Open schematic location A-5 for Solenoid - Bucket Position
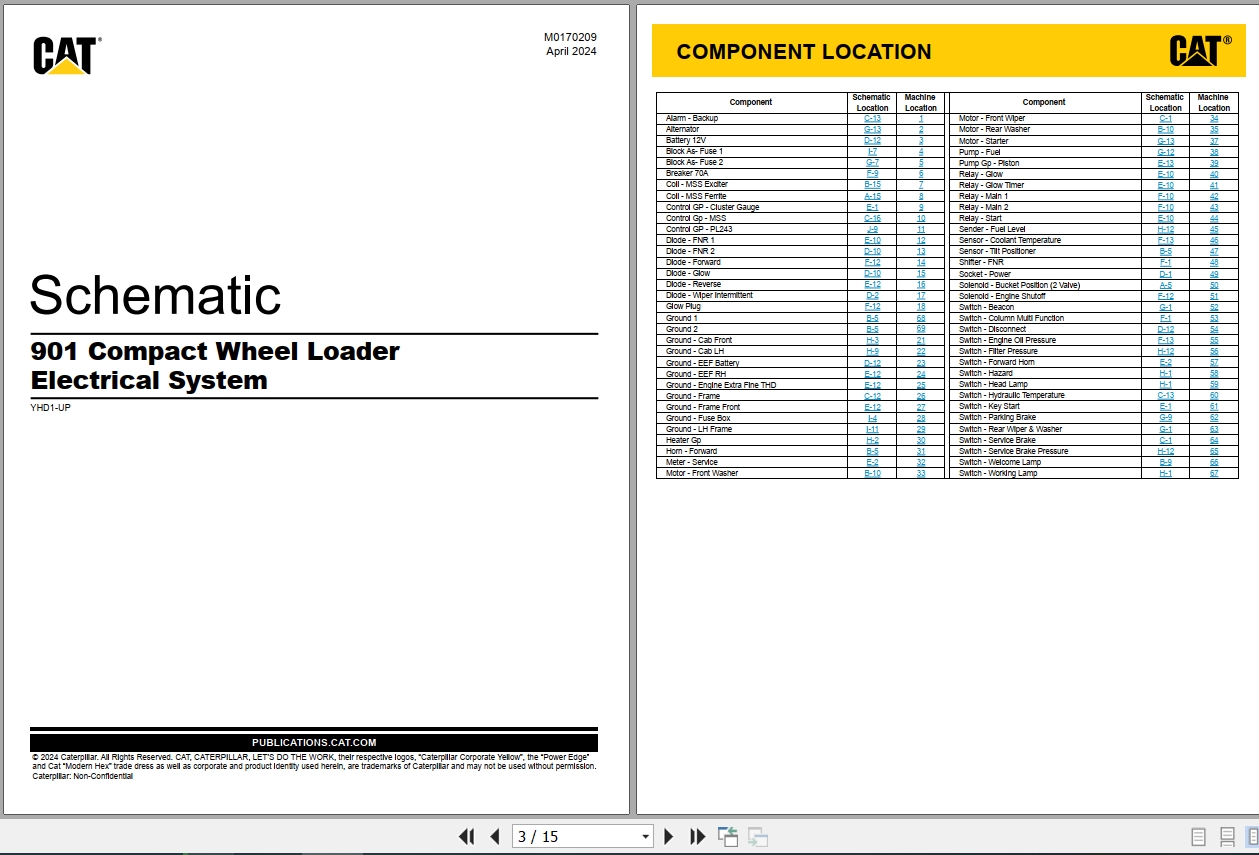The height and width of the screenshot is (855, 1259). (1165, 285)
